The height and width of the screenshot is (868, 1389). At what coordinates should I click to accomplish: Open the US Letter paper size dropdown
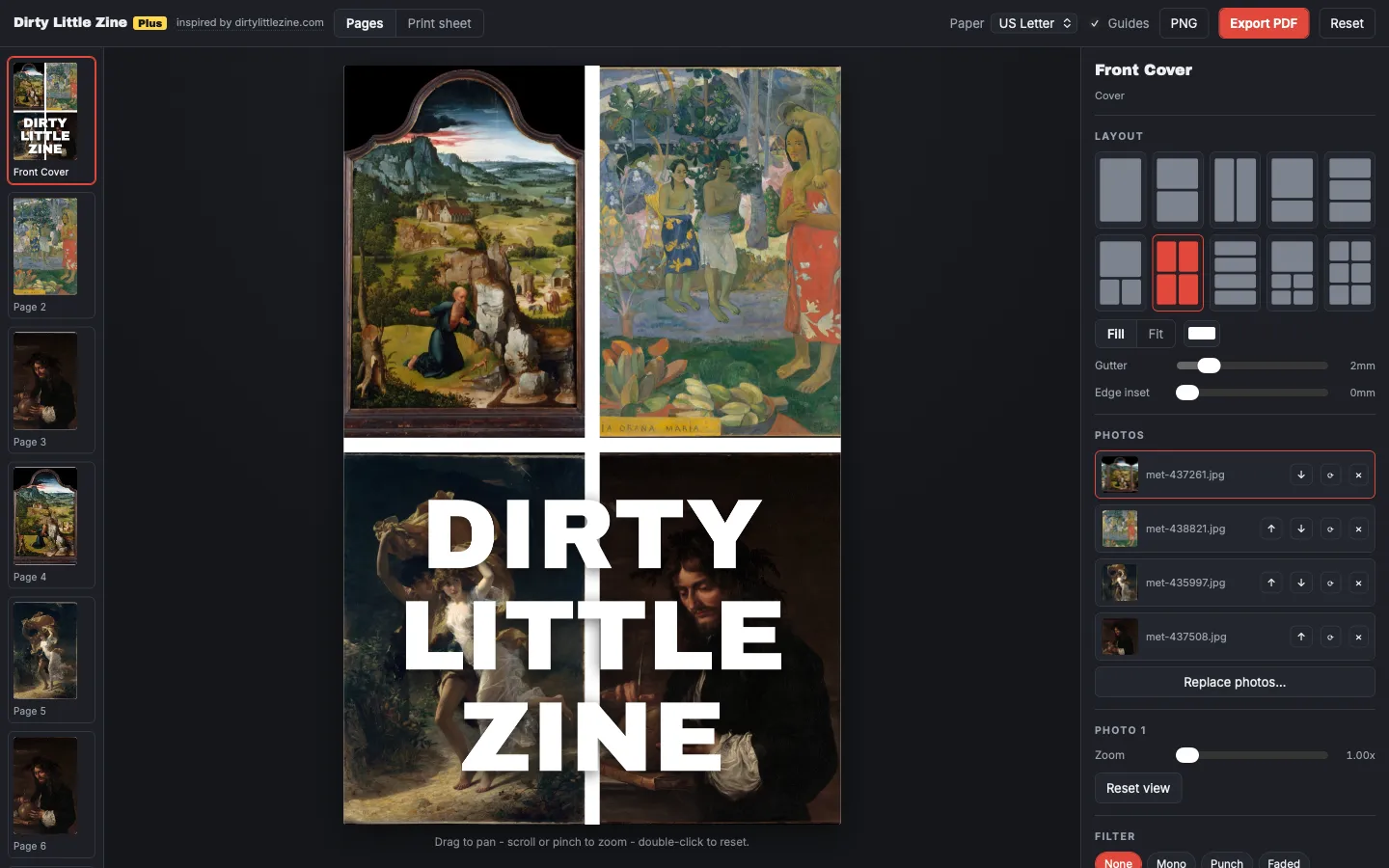pos(1034,23)
